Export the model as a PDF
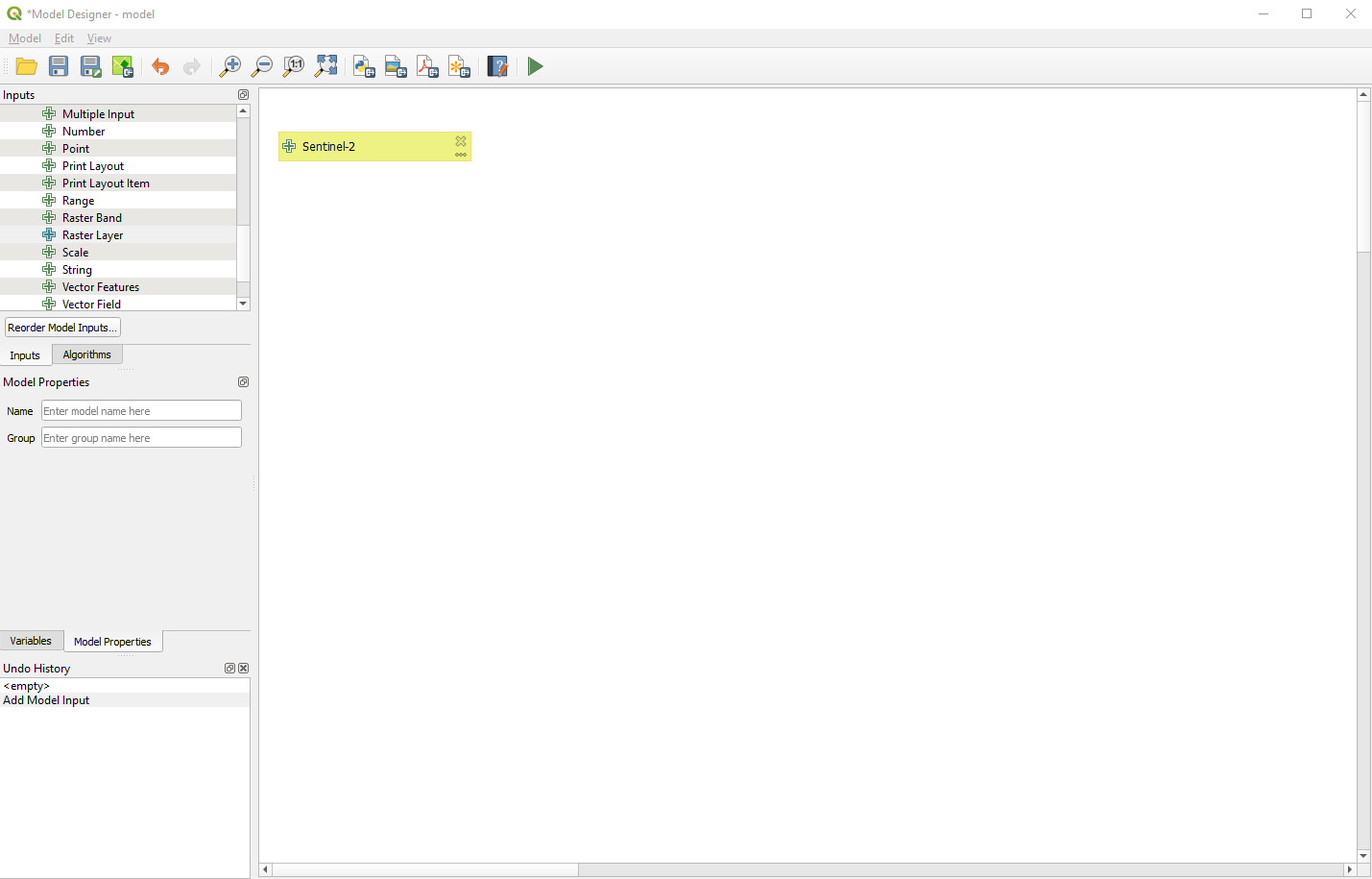Screen dimensions: 1372x879 [427, 66]
